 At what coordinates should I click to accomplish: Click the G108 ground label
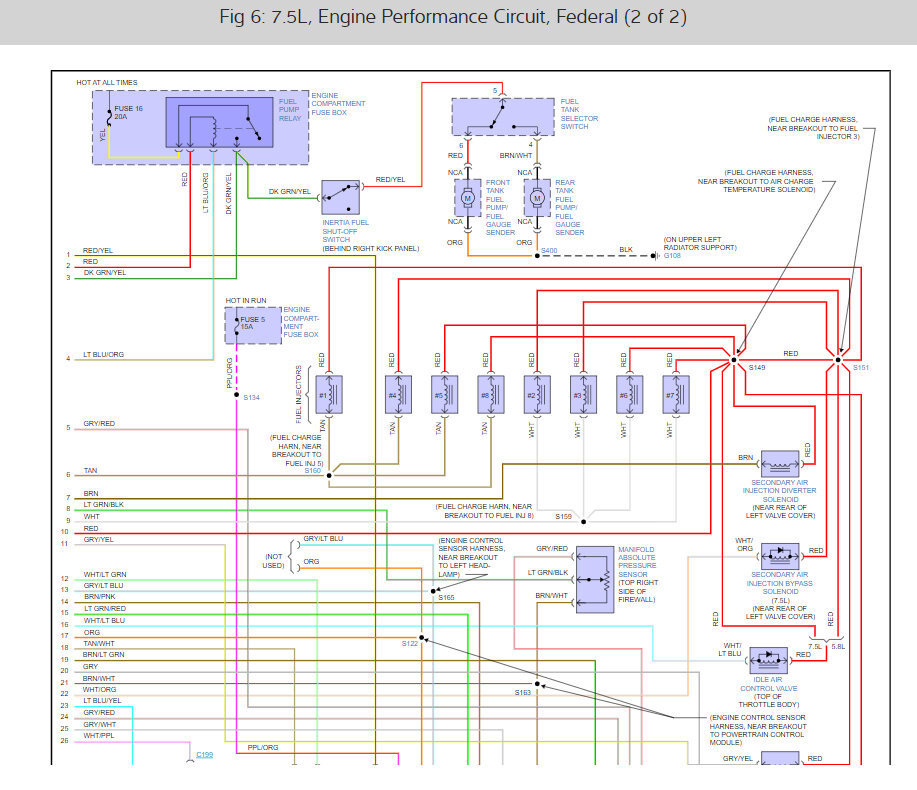click(x=672, y=256)
